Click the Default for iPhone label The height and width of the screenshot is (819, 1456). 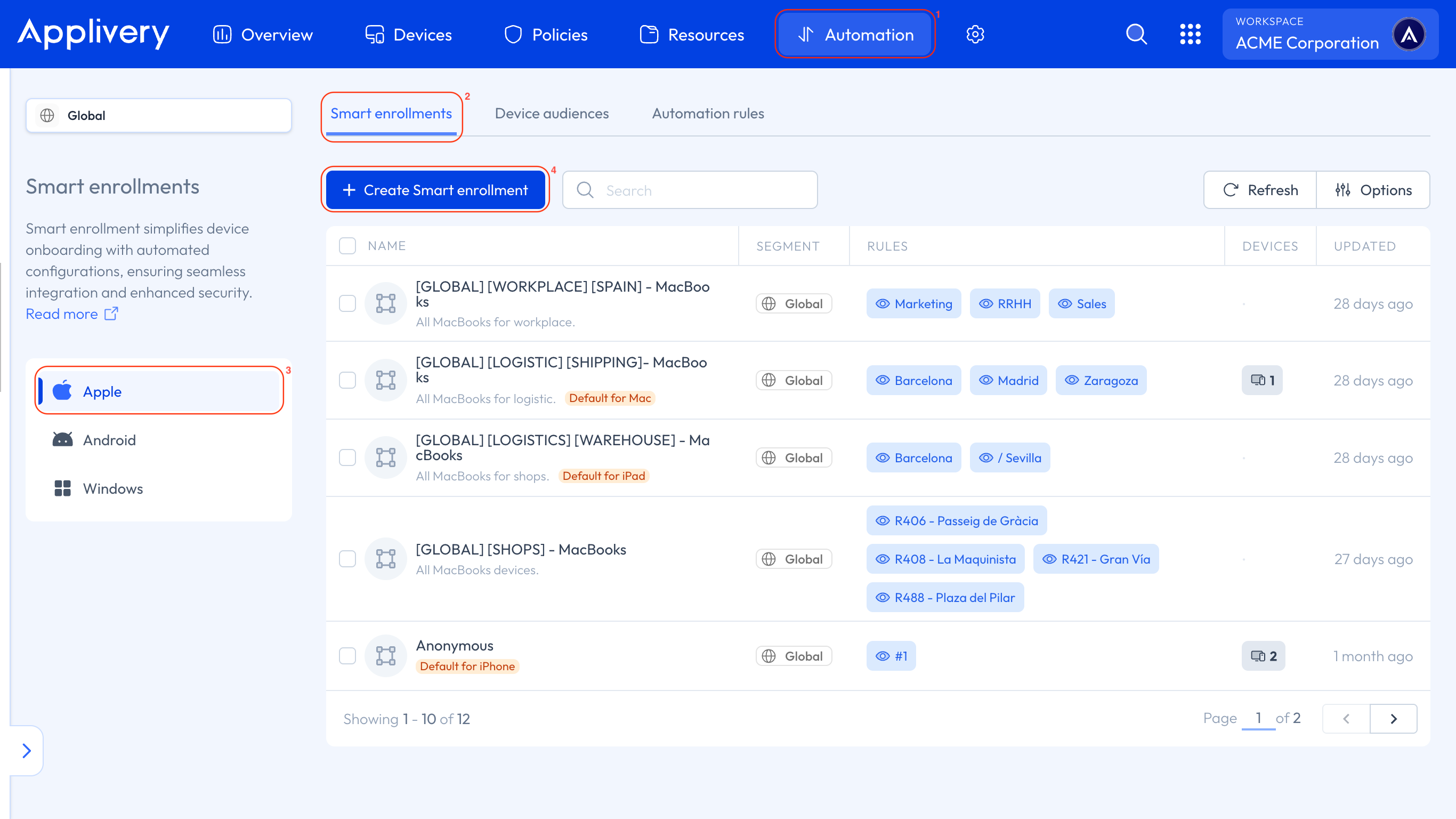coord(467,667)
